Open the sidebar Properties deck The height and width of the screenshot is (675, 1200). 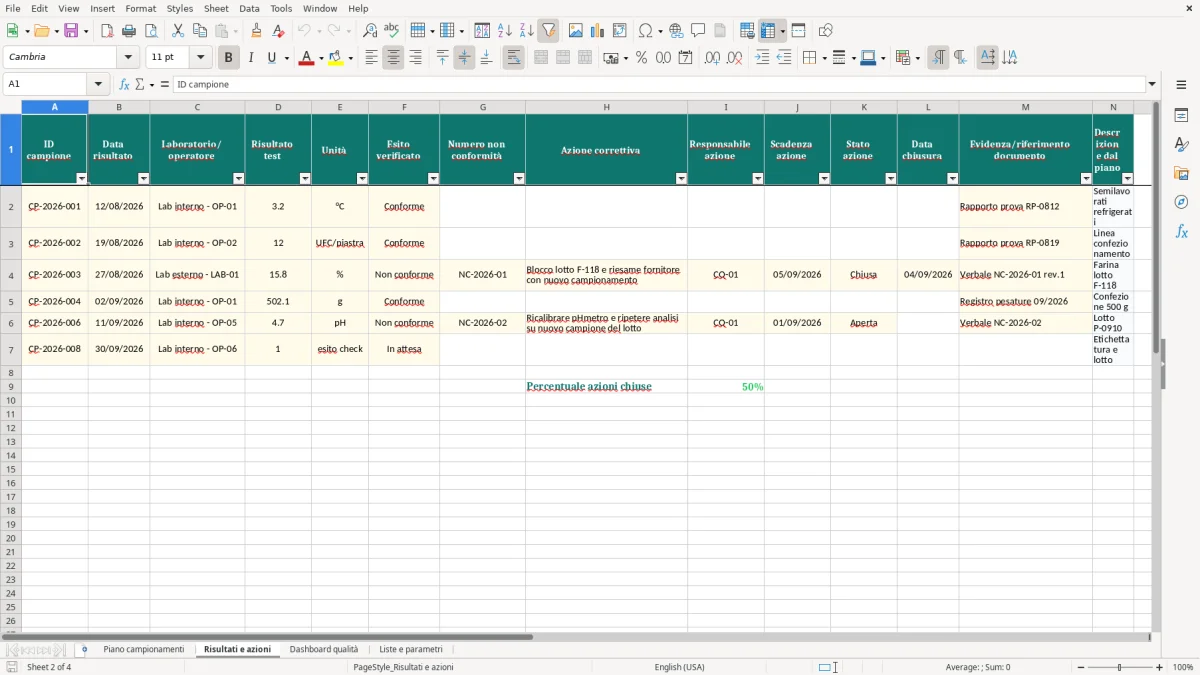[1181, 115]
